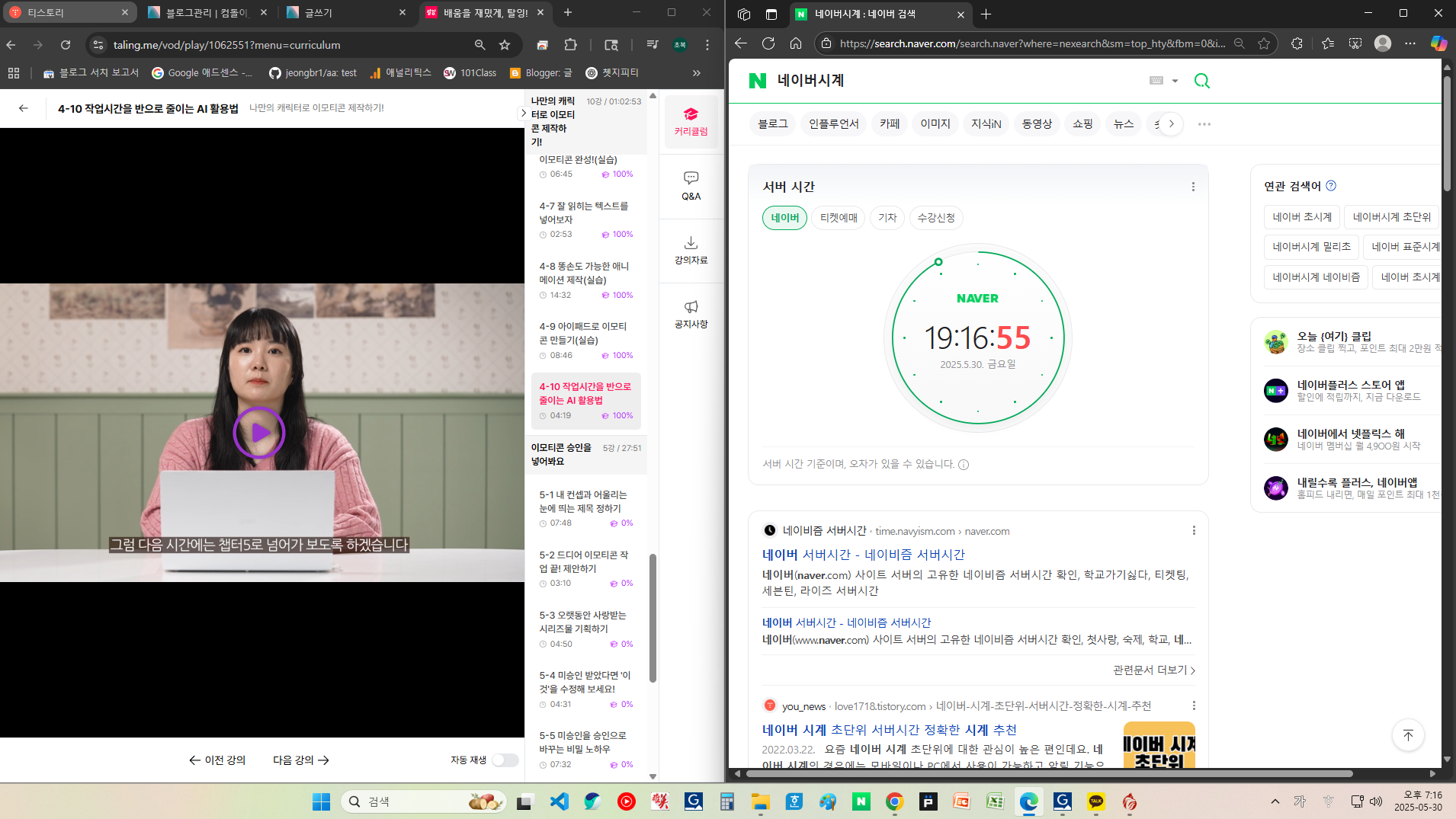Select 네이버 server time option

pyautogui.click(x=784, y=218)
